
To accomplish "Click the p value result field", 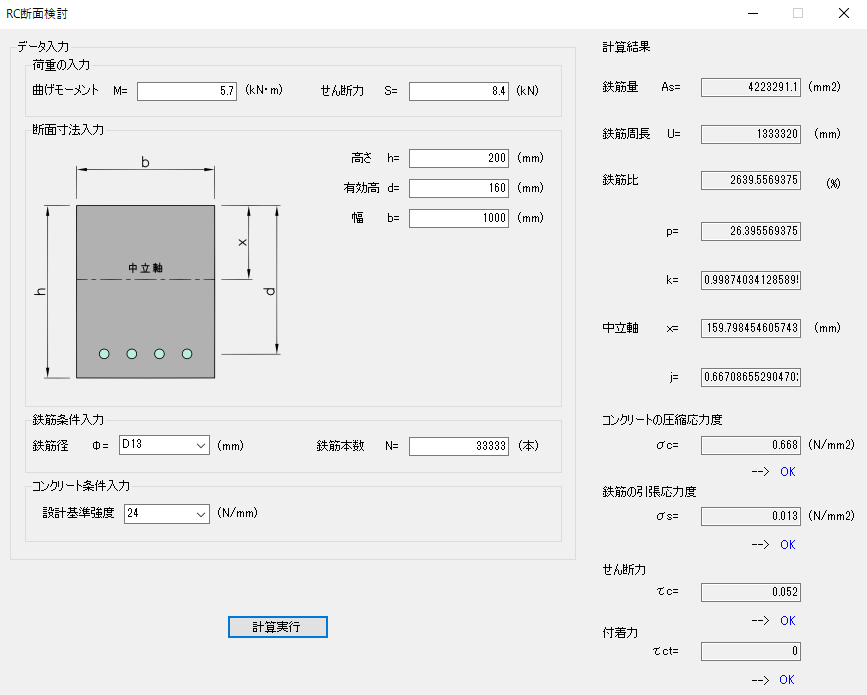I will tap(750, 232).
